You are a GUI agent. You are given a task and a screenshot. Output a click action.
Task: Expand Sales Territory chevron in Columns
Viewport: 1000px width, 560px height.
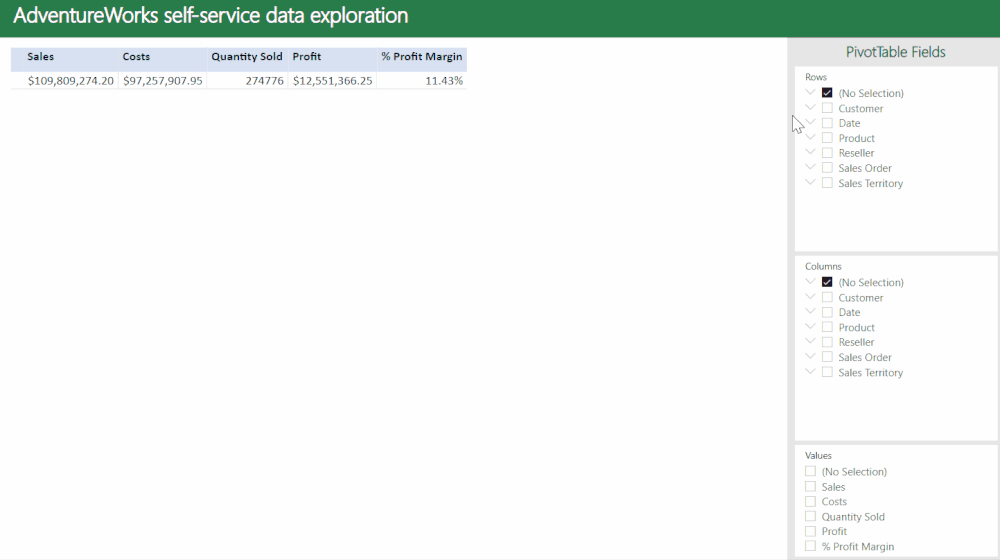[811, 372]
